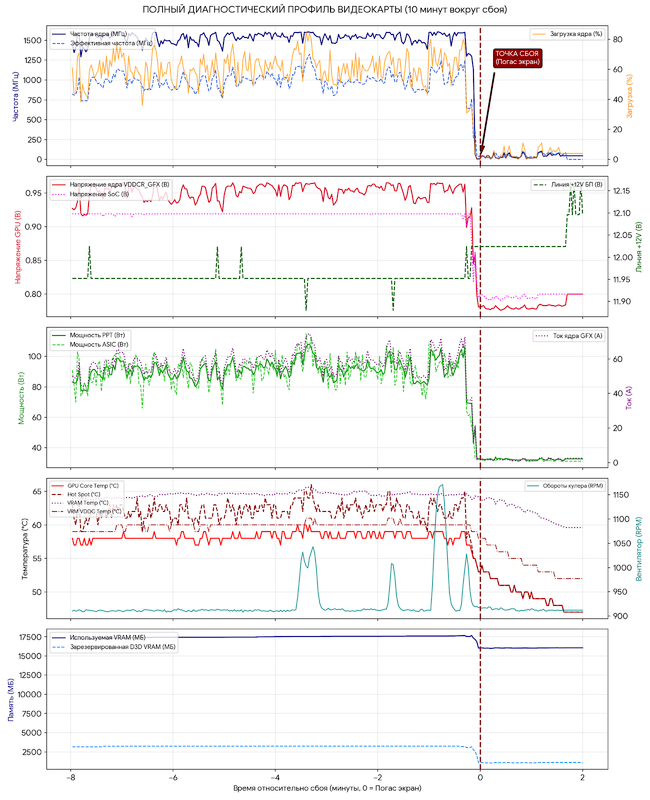
Task: Click the '12500' tick on the memory axis
Action: click(31, 676)
